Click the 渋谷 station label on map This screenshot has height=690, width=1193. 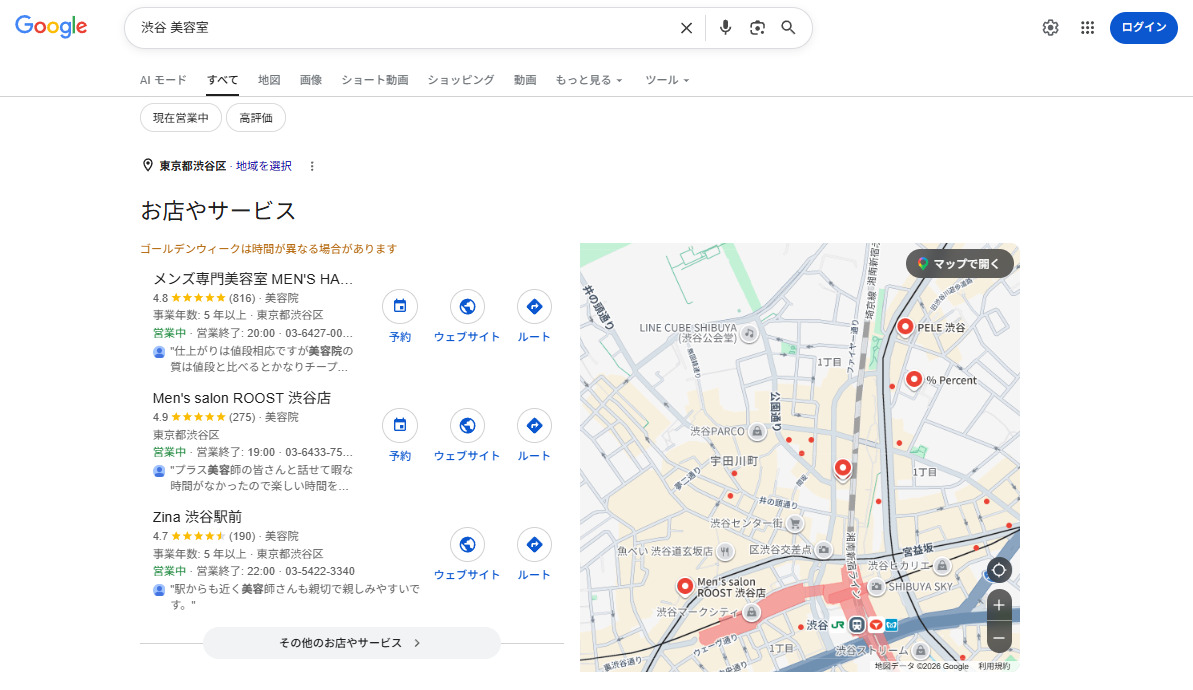(816, 625)
